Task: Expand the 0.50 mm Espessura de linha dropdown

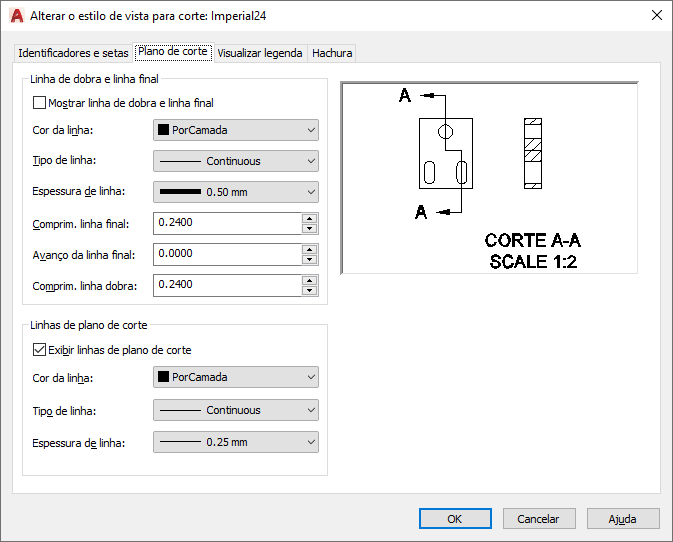Action: point(235,192)
